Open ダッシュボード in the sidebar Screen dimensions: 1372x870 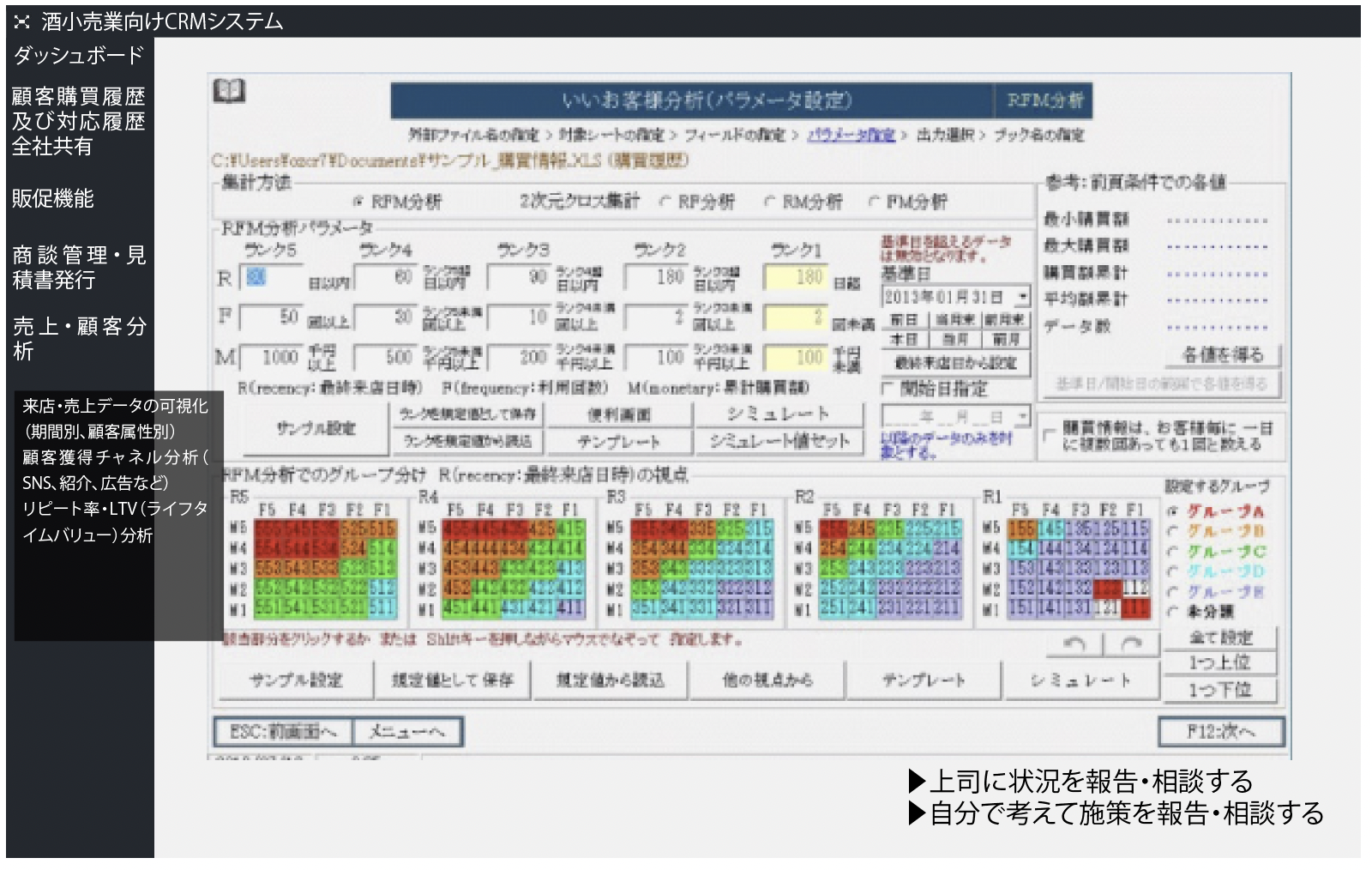[78, 56]
